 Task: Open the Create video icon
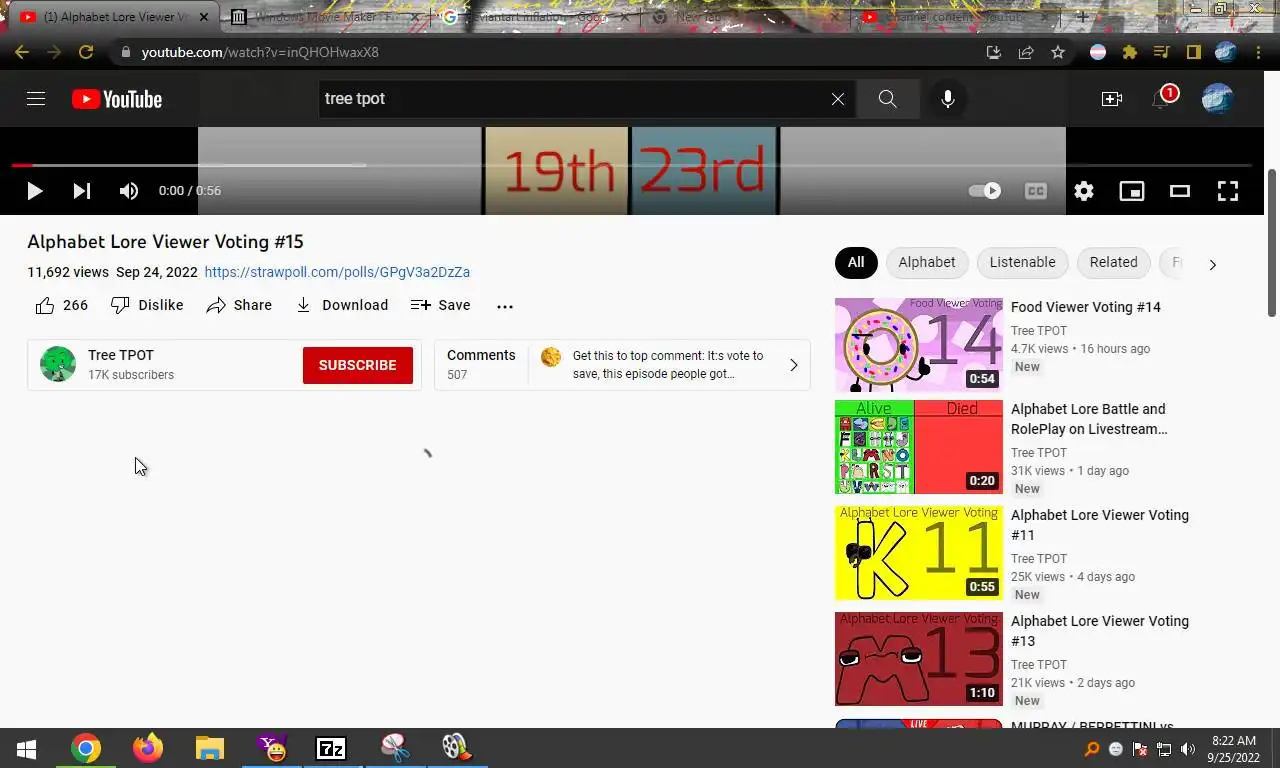click(x=1112, y=99)
